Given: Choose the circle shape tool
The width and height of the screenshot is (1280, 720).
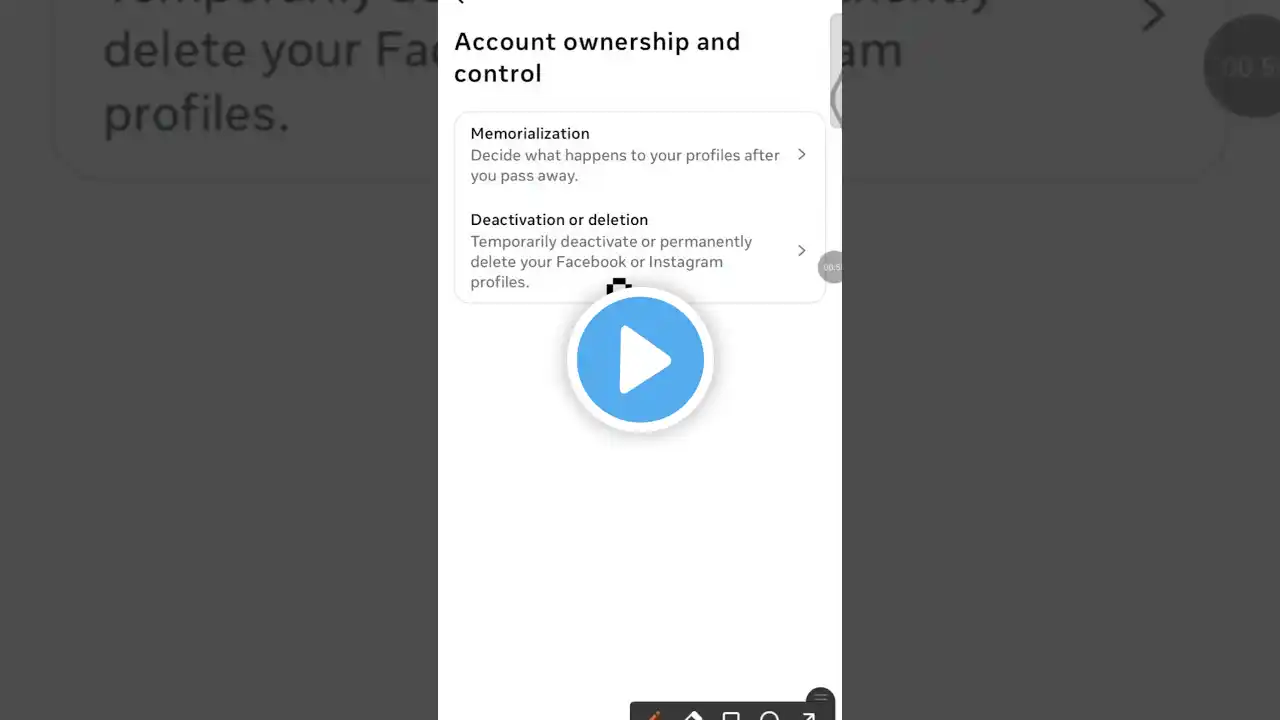Looking at the screenshot, I should pyautogui.click(x=769, y=716).
